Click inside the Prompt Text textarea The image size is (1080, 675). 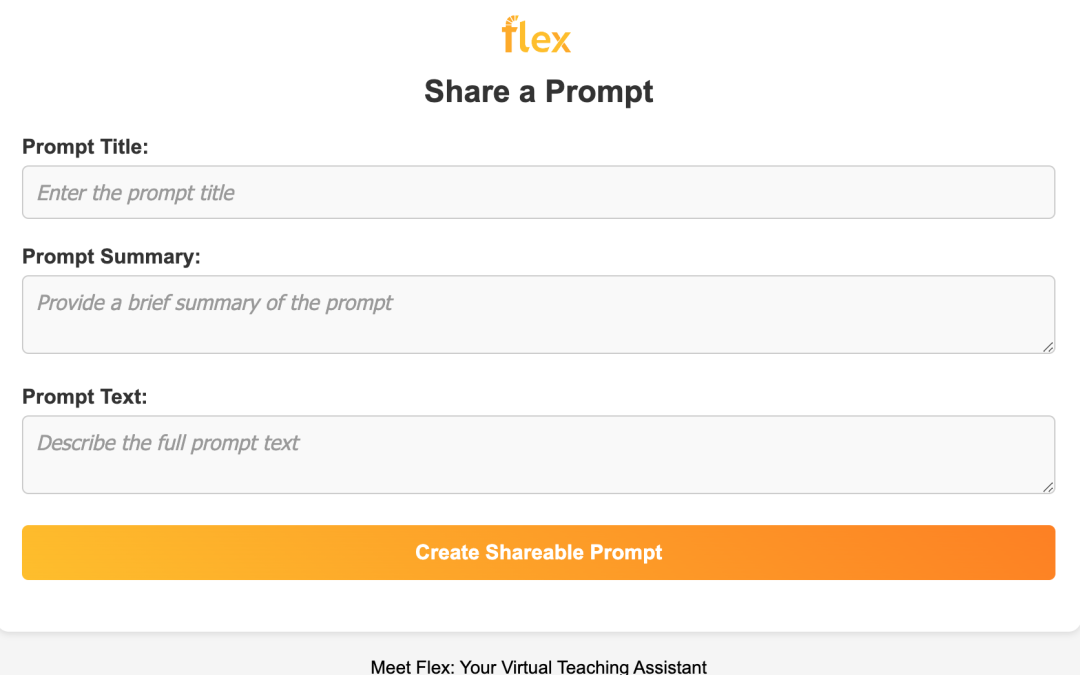(538, 450)
